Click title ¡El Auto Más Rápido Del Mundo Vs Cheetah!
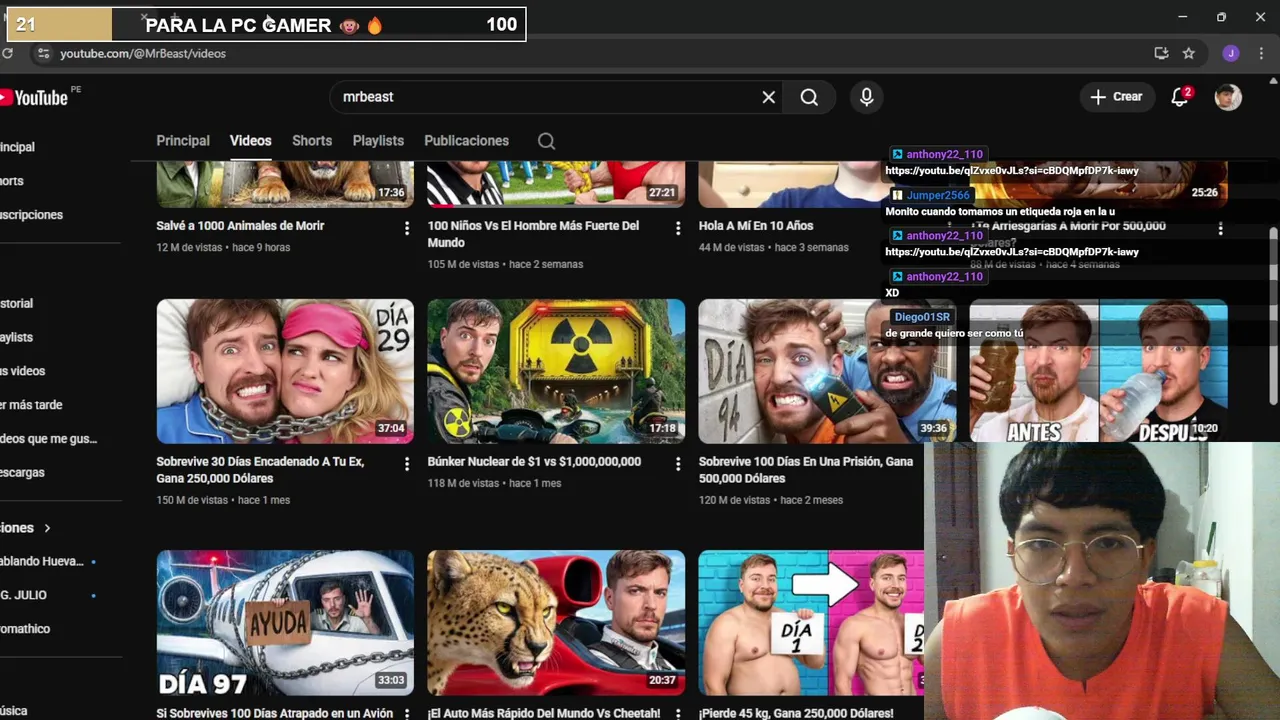The image size is (1280, 720). [x=544, y=713]
